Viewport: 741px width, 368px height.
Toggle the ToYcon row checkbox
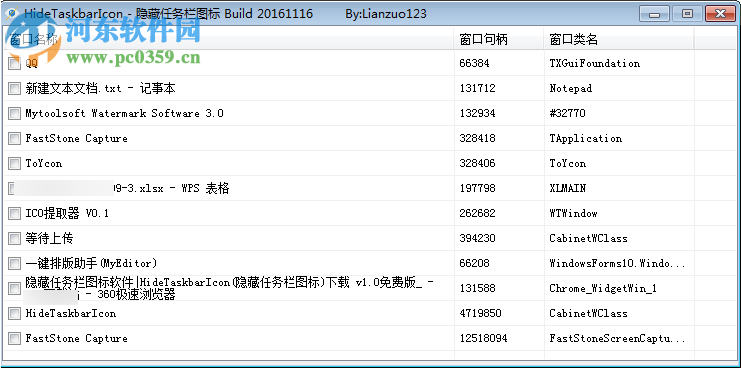pos(15,163)
